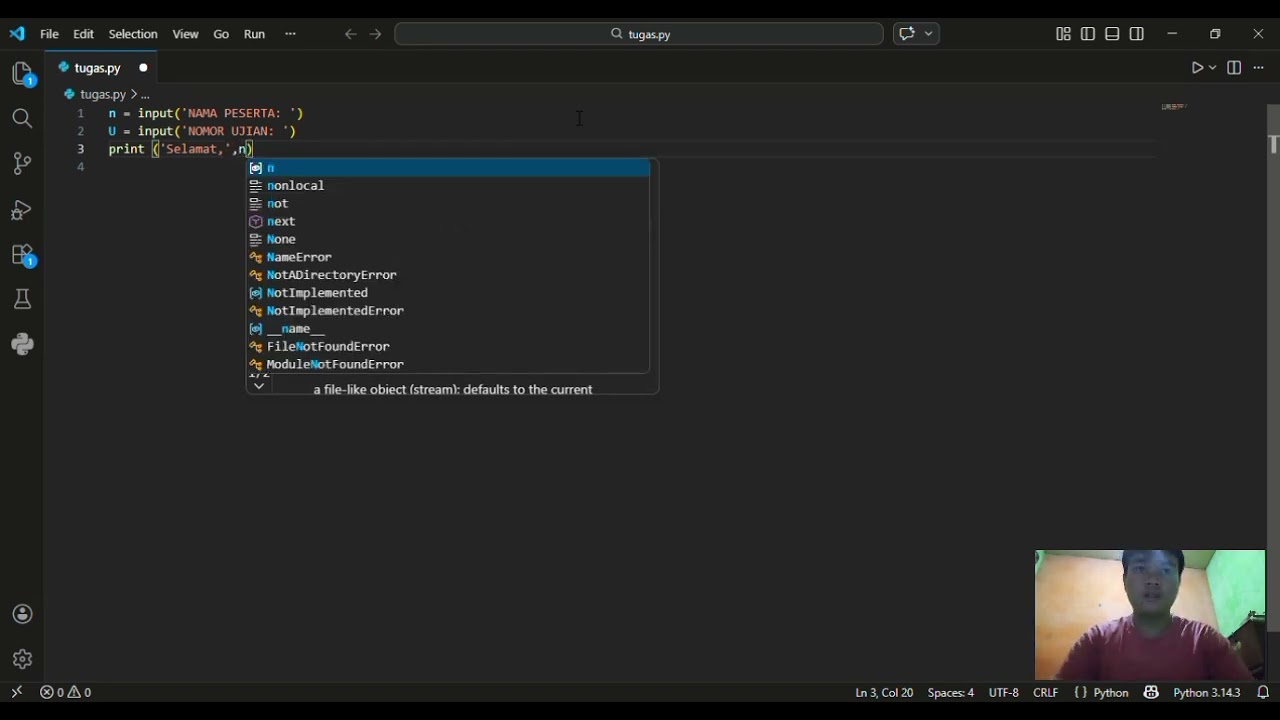Choose the 'None' suggestion
This screenshot has width=1280, height=720.
(448, 240)
